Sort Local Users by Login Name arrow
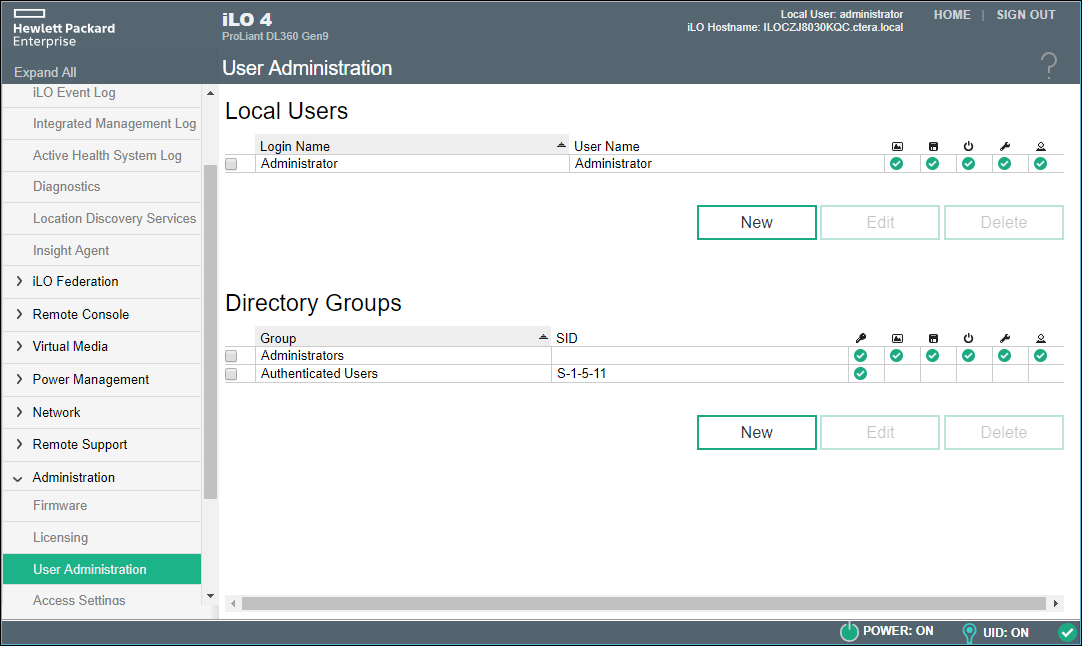Screen dimensions: 1082x646 [561, 145]
